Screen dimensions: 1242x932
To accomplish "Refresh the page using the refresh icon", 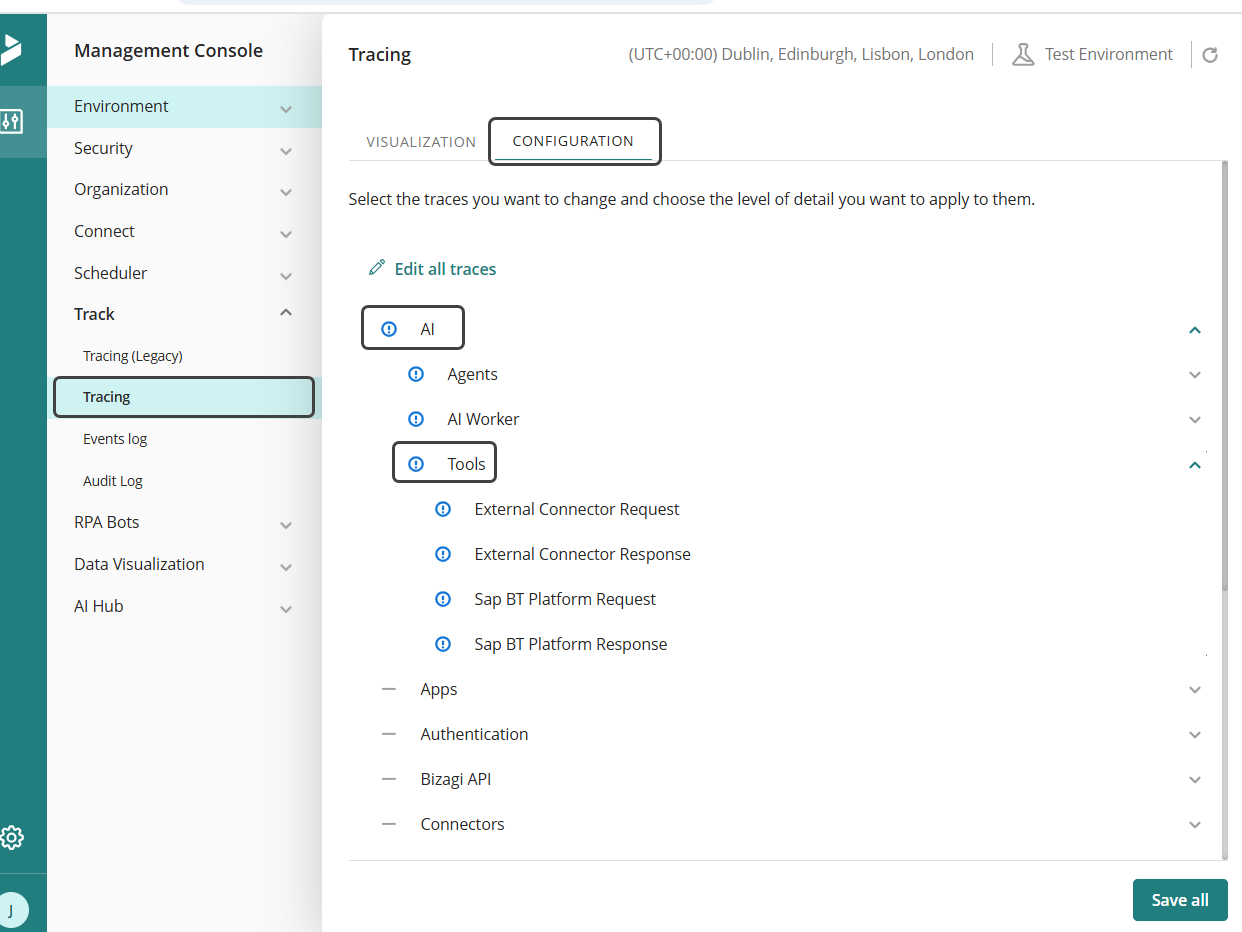I will (x=1210, y=54).
